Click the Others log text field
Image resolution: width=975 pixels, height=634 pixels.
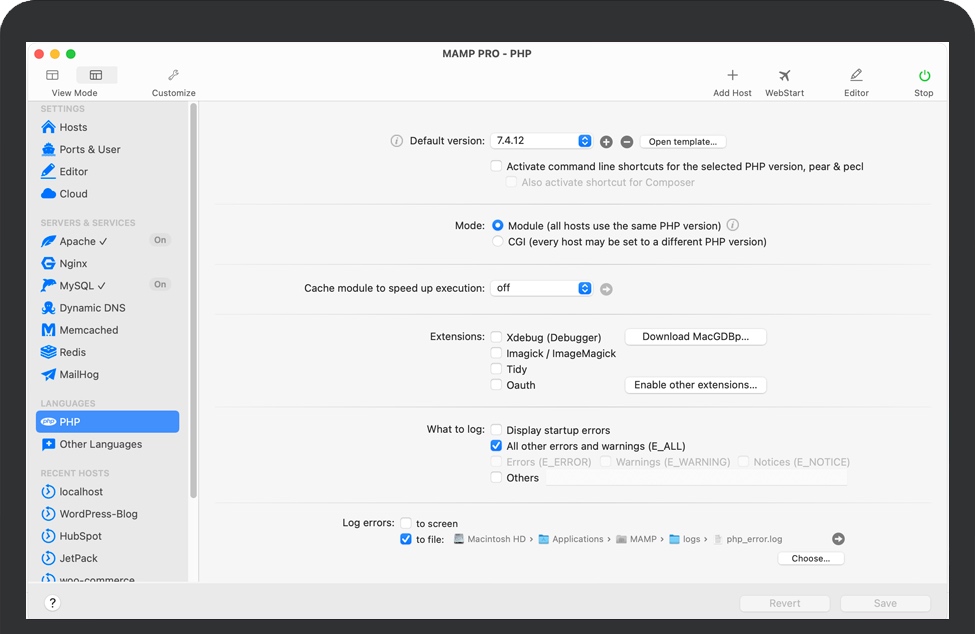tap(695, 478)
